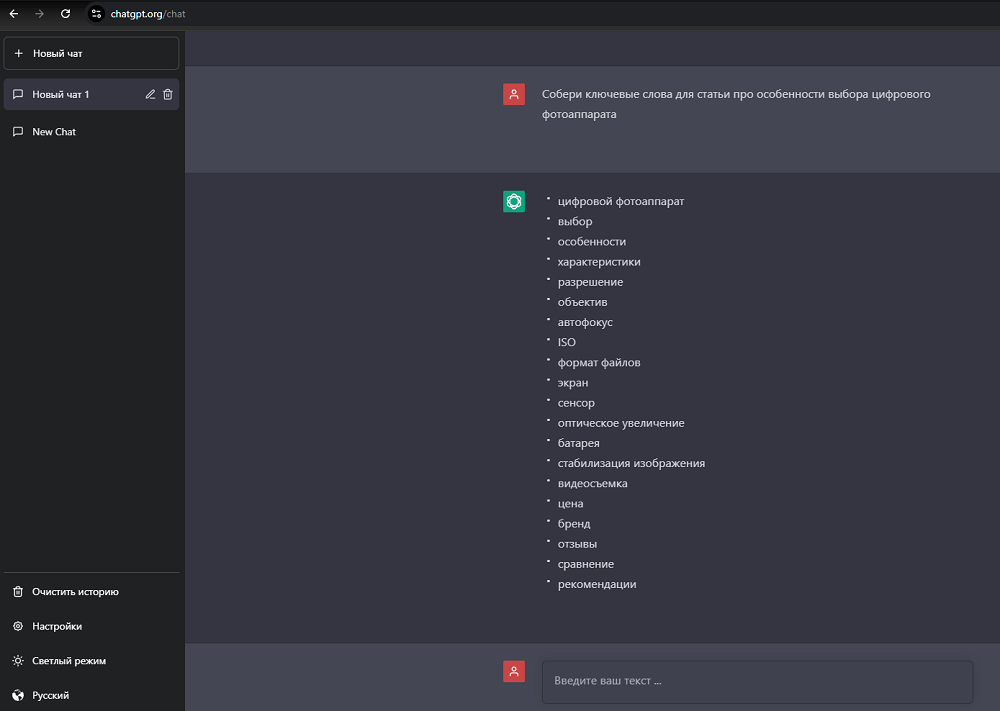Click the browser forward arrow
The height and width of the screenshot is (711, 1000).
[x=40, y=14]
